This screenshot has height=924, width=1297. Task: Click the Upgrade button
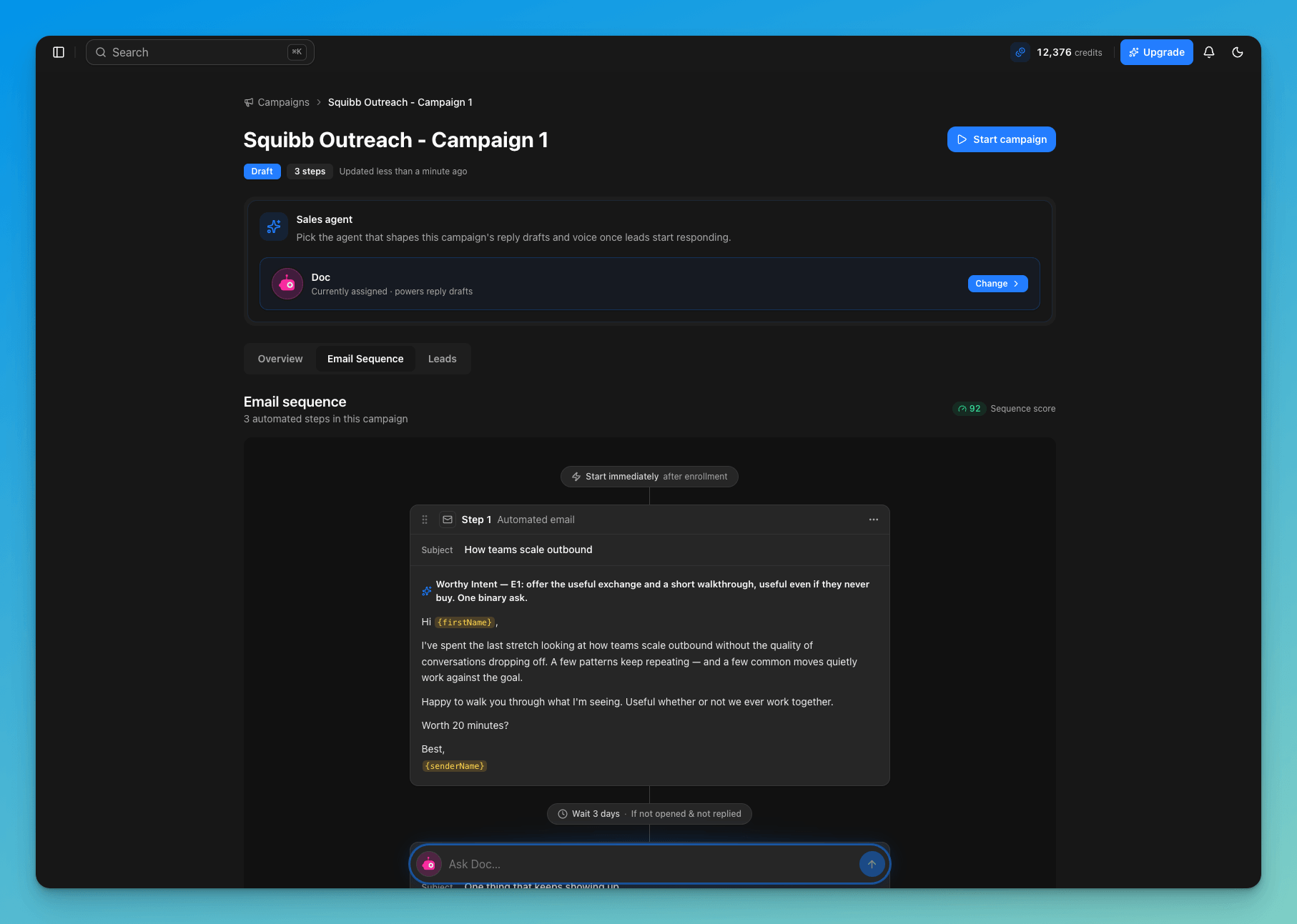pos(1156,52)
